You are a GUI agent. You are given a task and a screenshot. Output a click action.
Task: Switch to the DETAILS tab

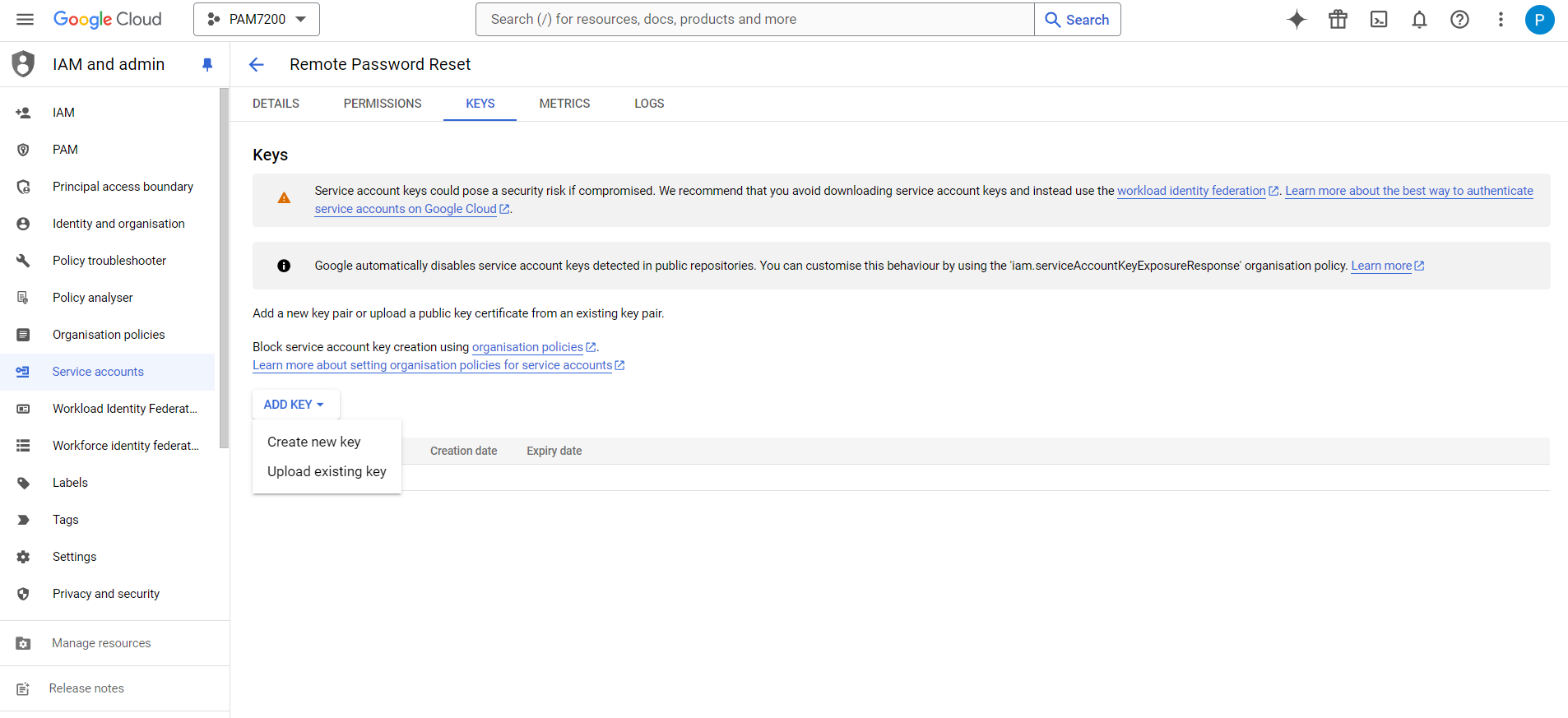(276, 104)
